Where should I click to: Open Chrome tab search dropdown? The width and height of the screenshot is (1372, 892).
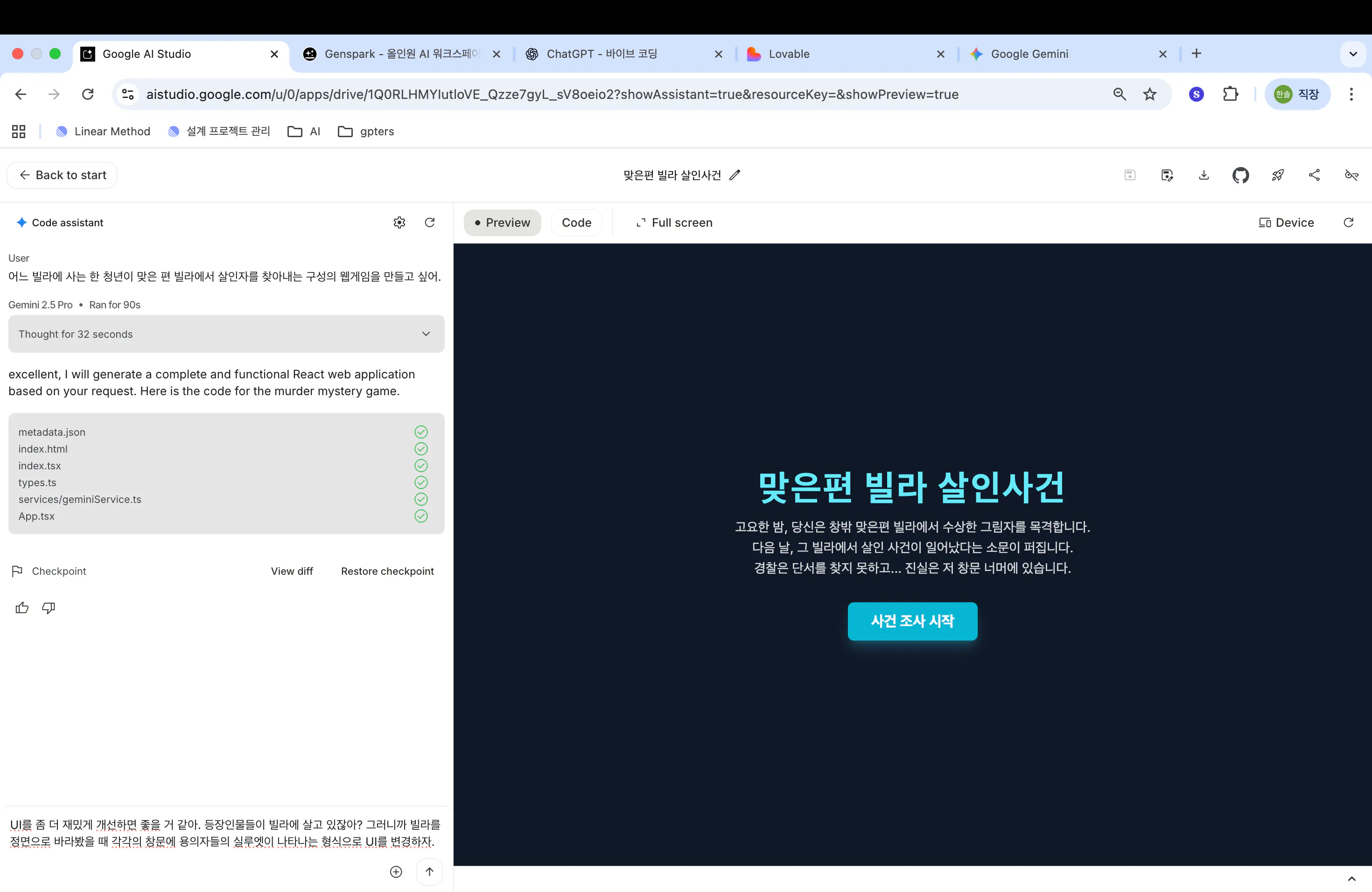click(x=1352, y=54)
